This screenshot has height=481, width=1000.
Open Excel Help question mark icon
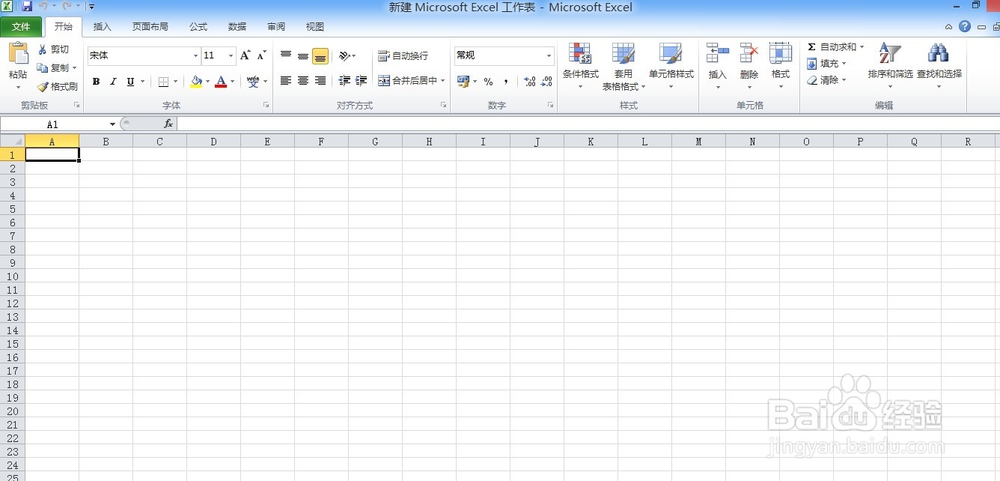[965, 26]
